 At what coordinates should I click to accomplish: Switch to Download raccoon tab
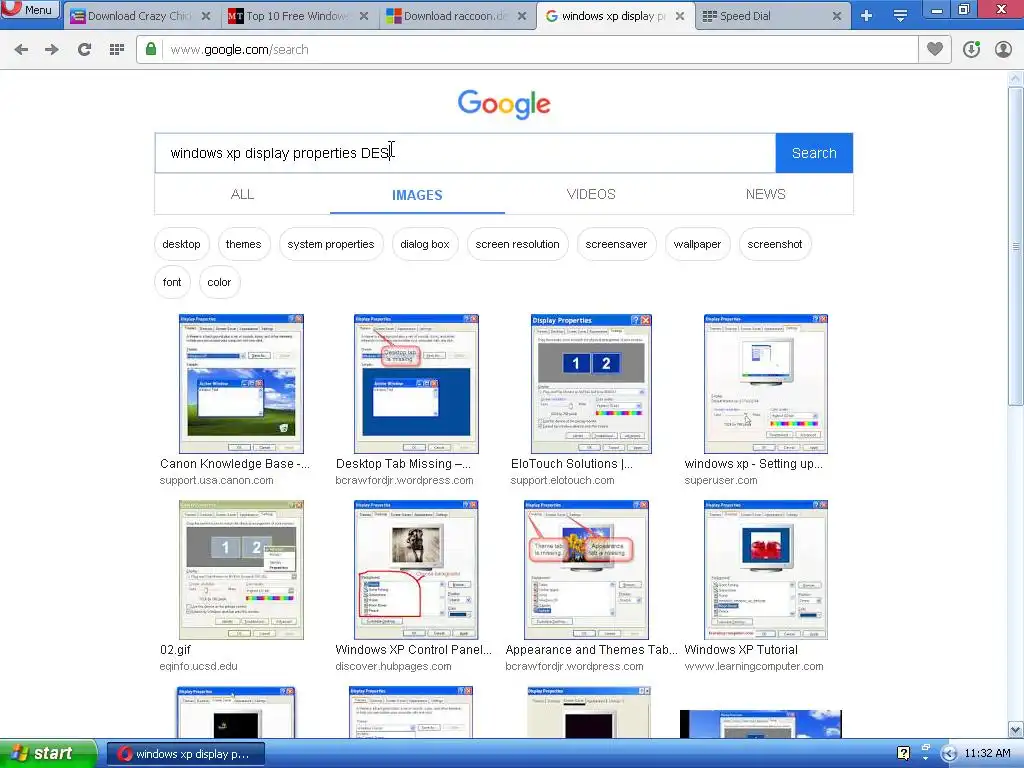pos(457,16)
